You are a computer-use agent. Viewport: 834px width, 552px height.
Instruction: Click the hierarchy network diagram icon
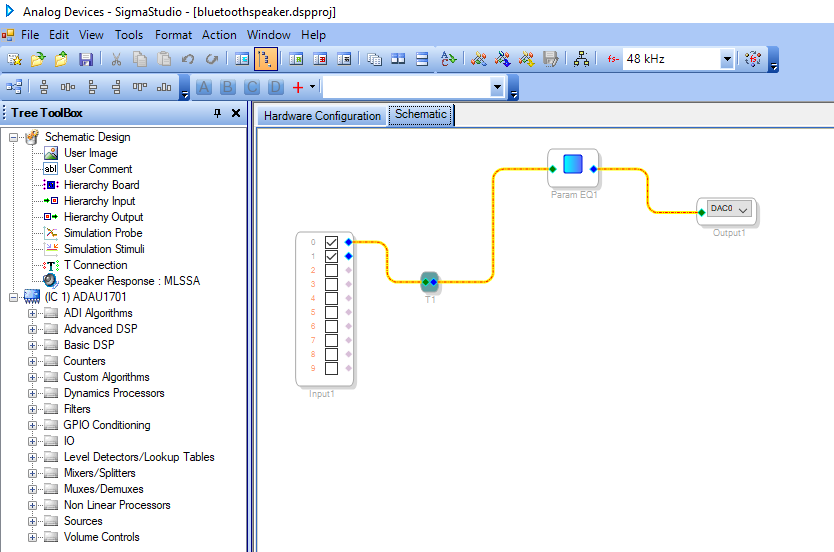click(x=581, y=59)
